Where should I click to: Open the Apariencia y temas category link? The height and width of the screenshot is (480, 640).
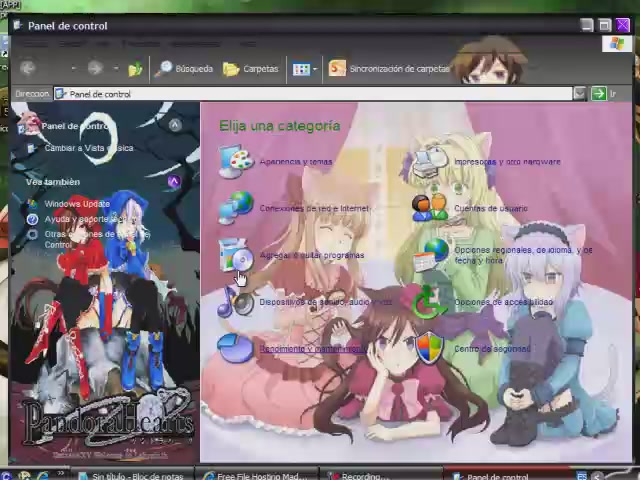[296, 162]
